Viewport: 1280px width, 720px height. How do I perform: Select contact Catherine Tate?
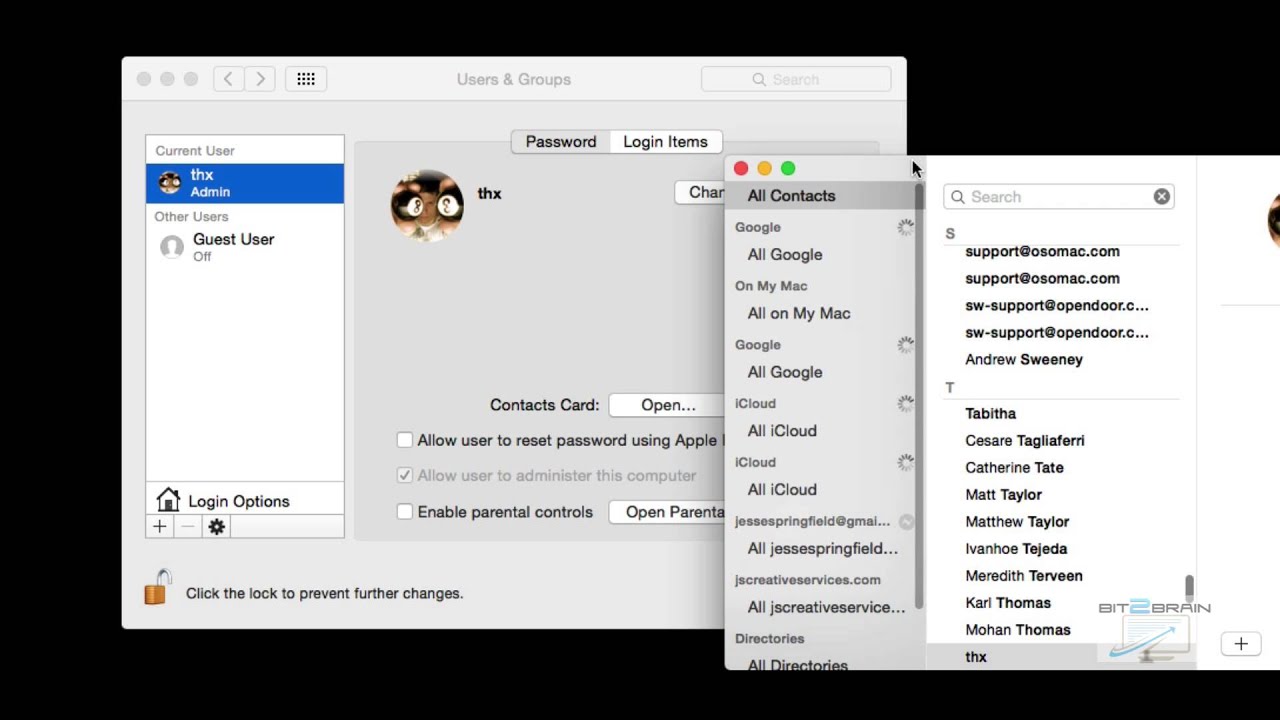point(1014,467)
